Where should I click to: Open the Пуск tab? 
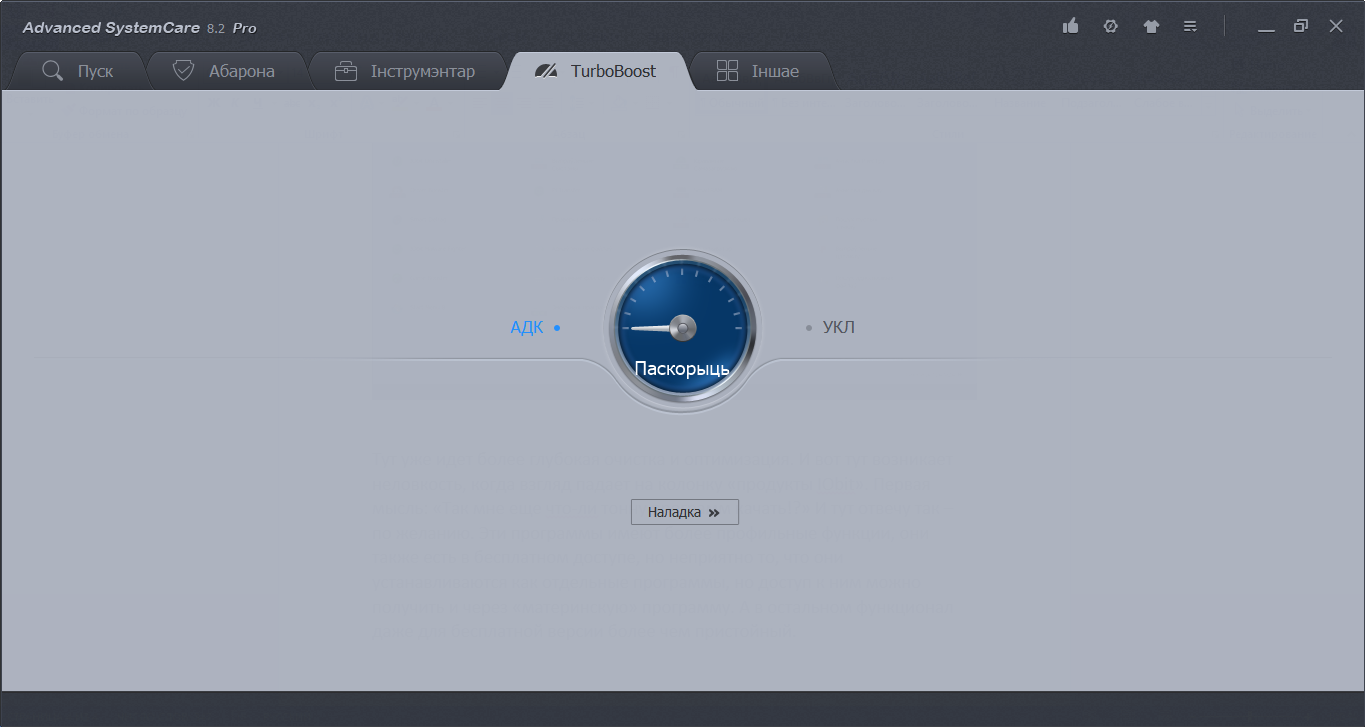click(x=78, y=71)
